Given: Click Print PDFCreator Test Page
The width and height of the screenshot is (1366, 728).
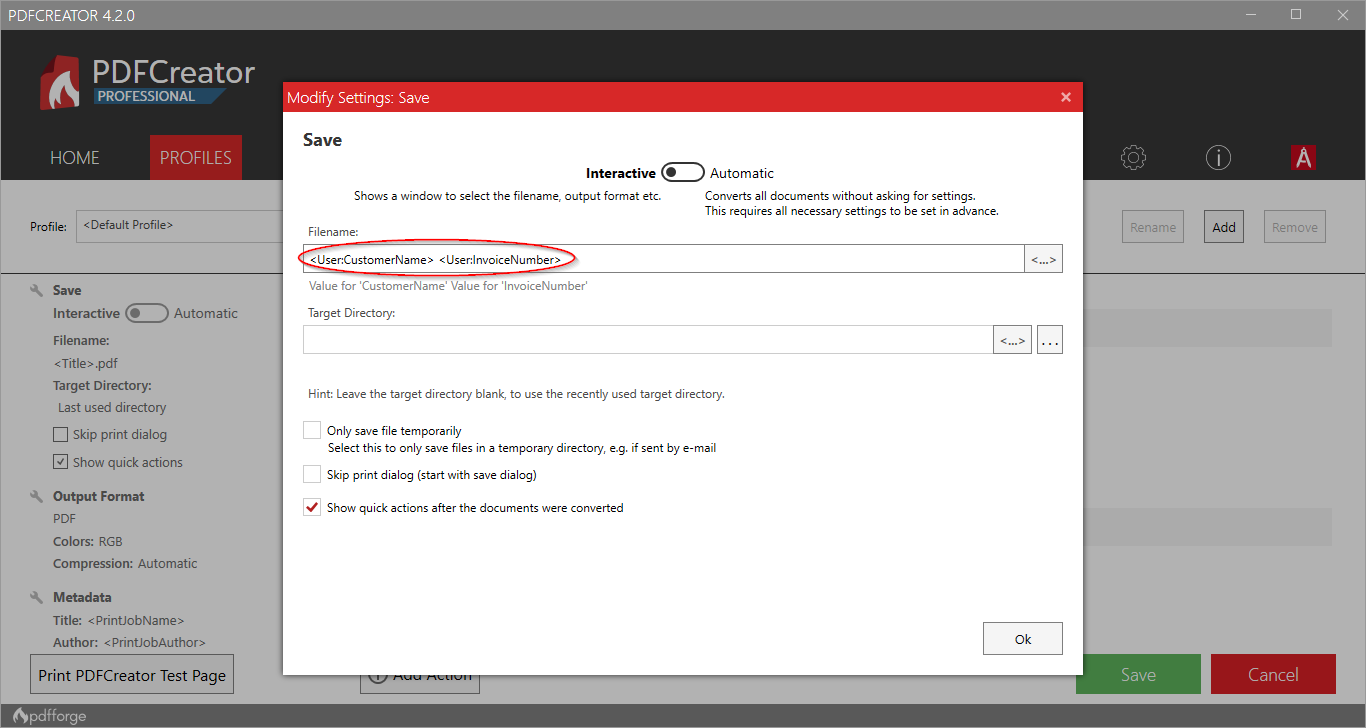Looking at the screenshot, I should tap(131, 673).
